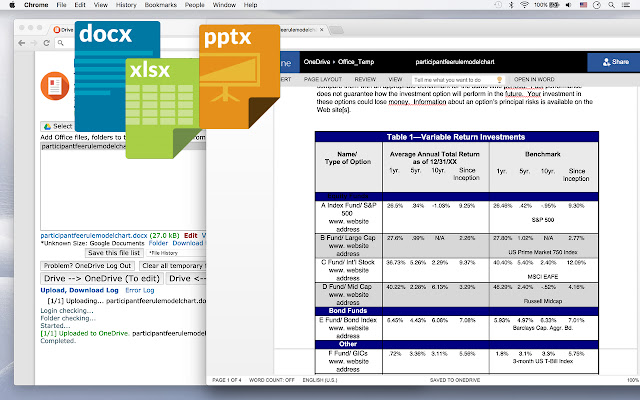Viewport: 640px width, 400px height.
Task: Click the menu bar clock icon
Action: [597, 5]
